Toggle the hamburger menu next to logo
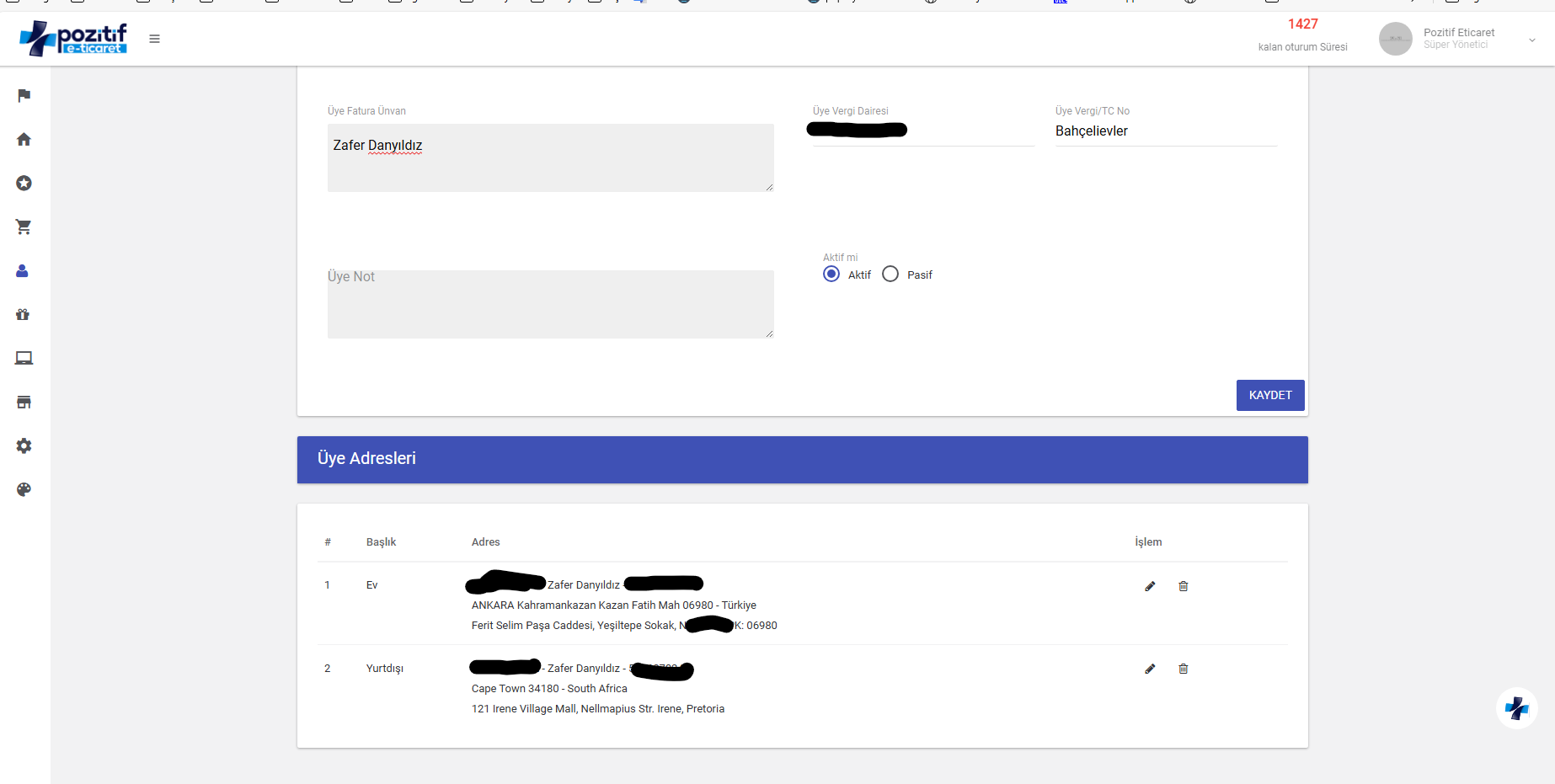Image resolution: width=1555 pixels, height=784 pixels. coord(154,39)
